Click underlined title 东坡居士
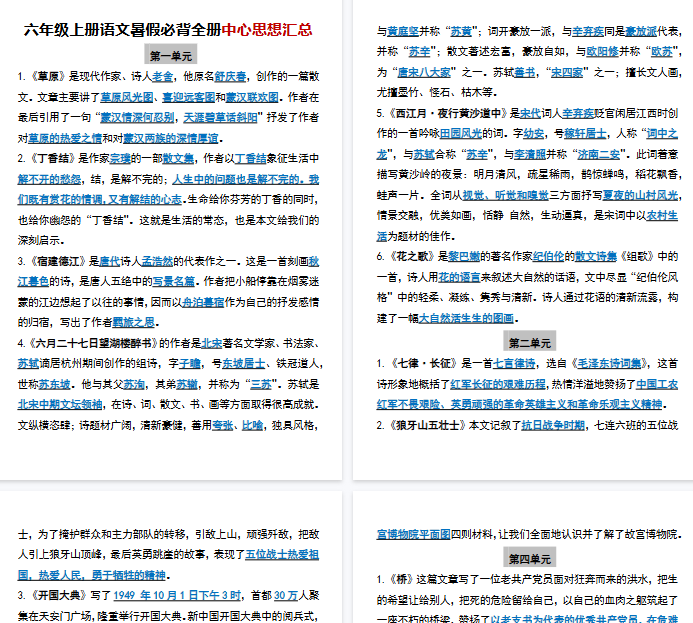This screenshot has width=693, height=623. tap(244, 364)
